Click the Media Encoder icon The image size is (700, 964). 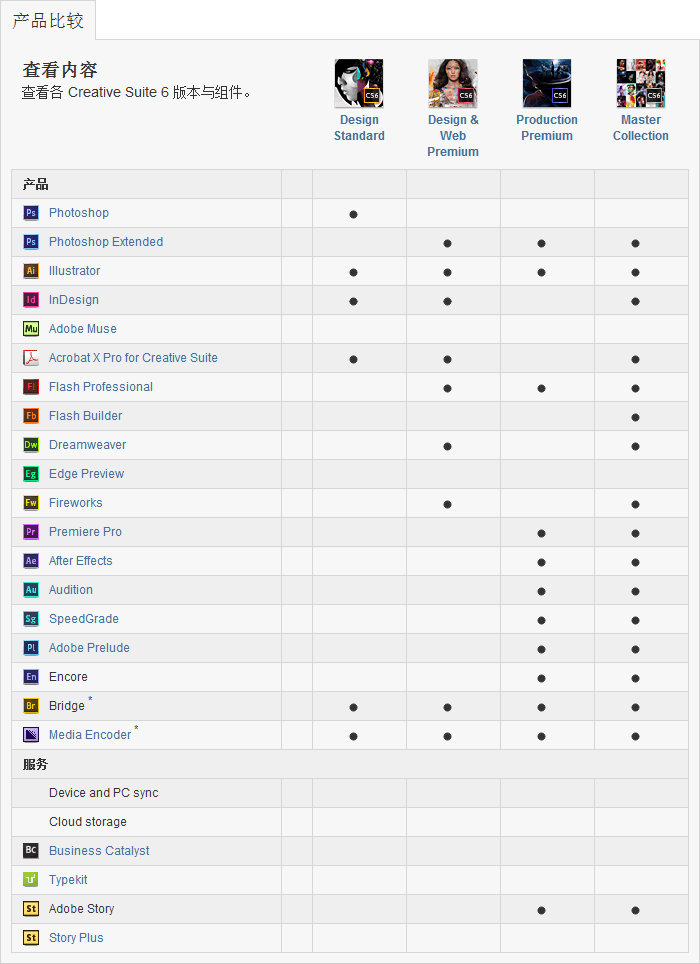tap(31, 735)
